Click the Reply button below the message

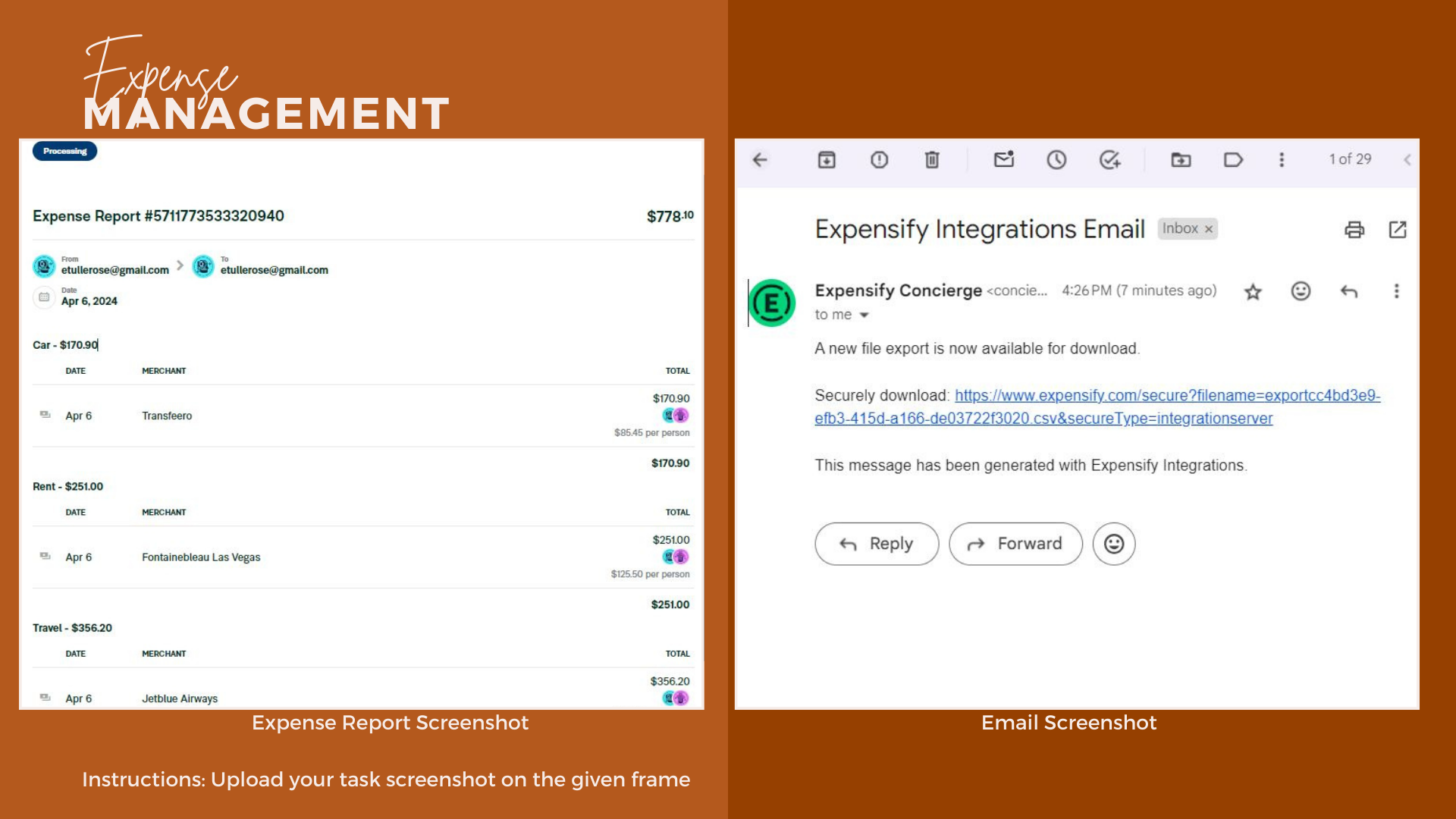(x=877, y=544)
